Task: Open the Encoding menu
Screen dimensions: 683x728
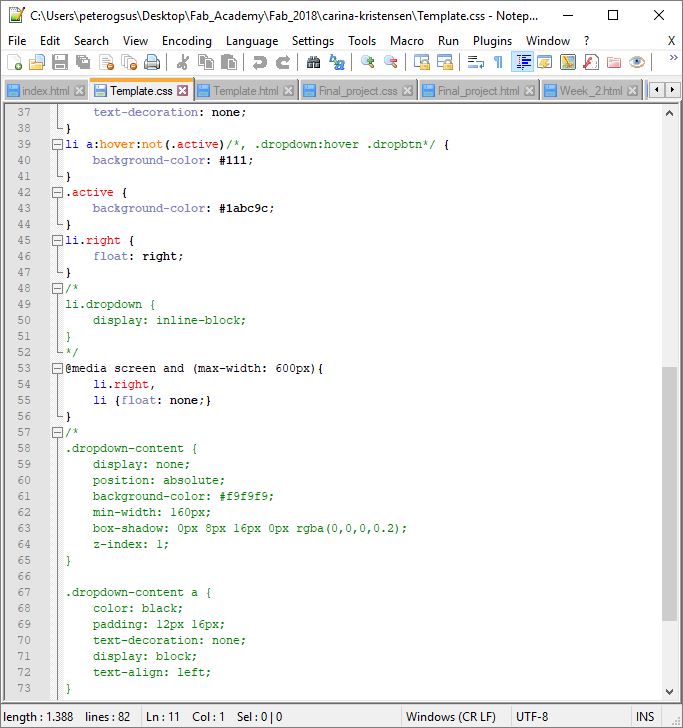Action: point(187,41)
